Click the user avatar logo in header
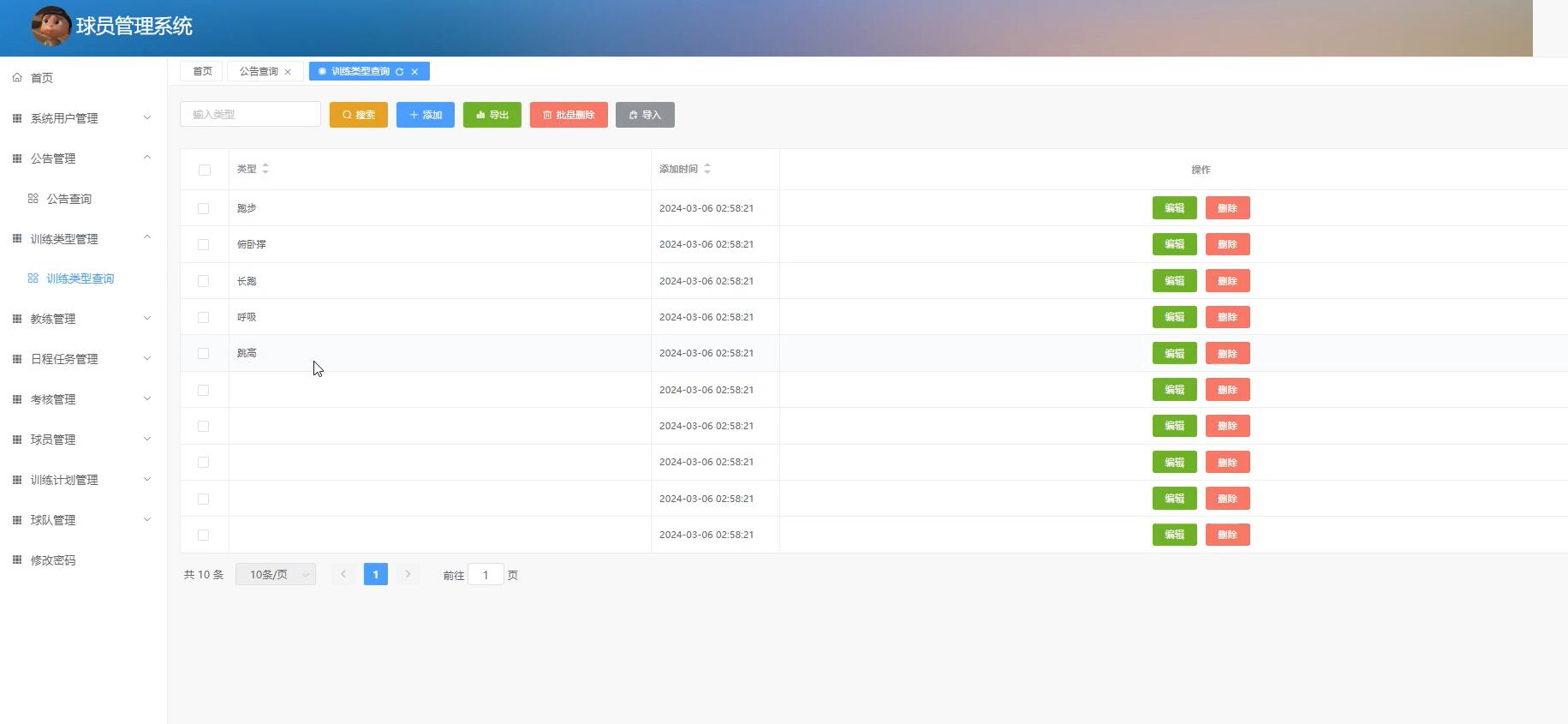The height and width of the screenshot is (724, 1568). click(51, 26)
